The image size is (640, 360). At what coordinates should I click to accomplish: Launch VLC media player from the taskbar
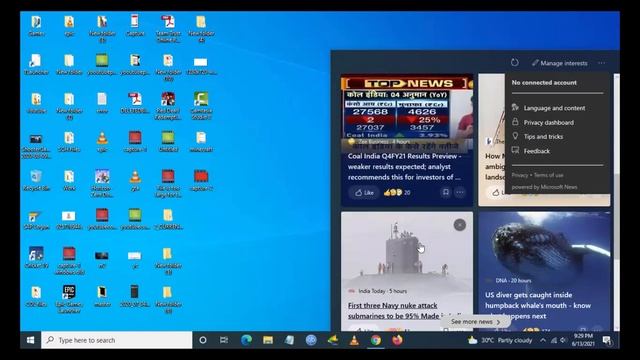(x=354, y=340)
